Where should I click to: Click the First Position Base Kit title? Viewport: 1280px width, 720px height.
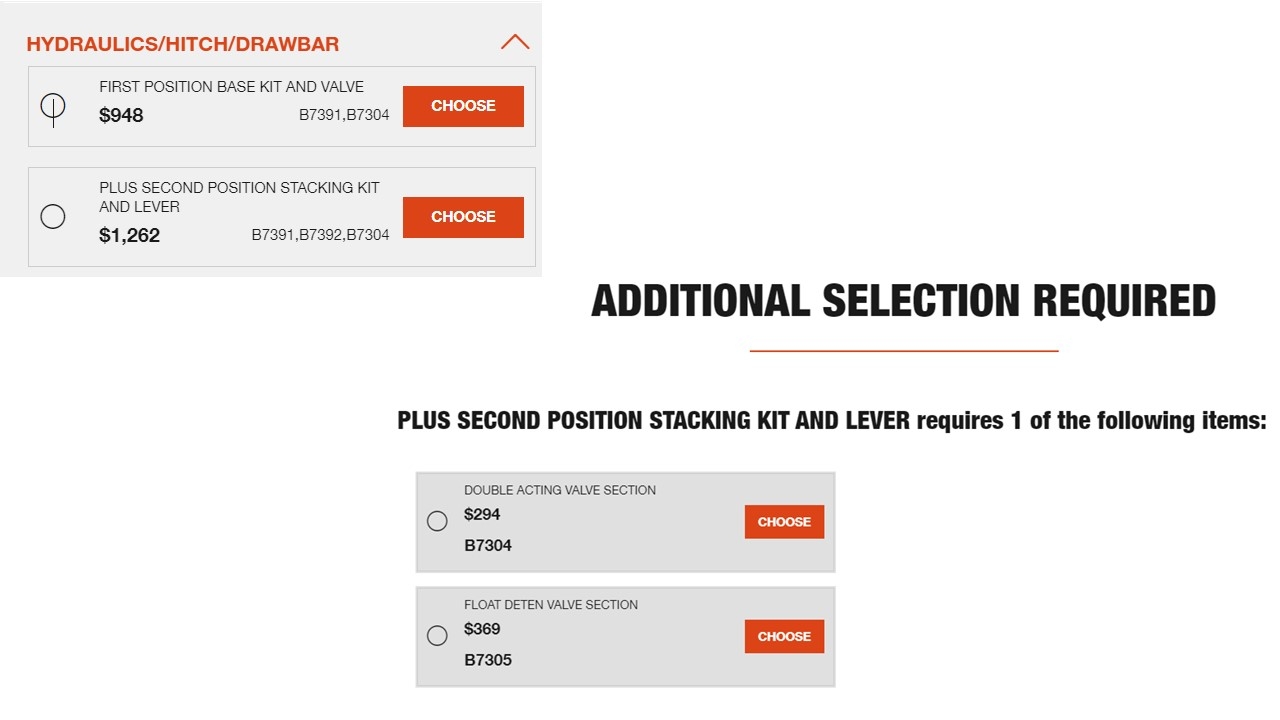(x=231, y=87)
